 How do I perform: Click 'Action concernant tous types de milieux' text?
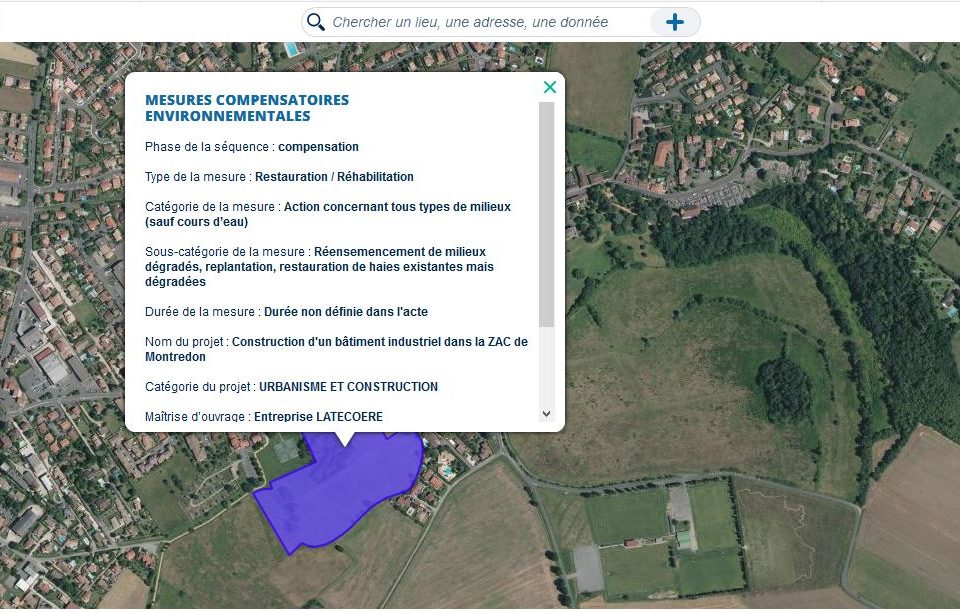coord(397,207)
